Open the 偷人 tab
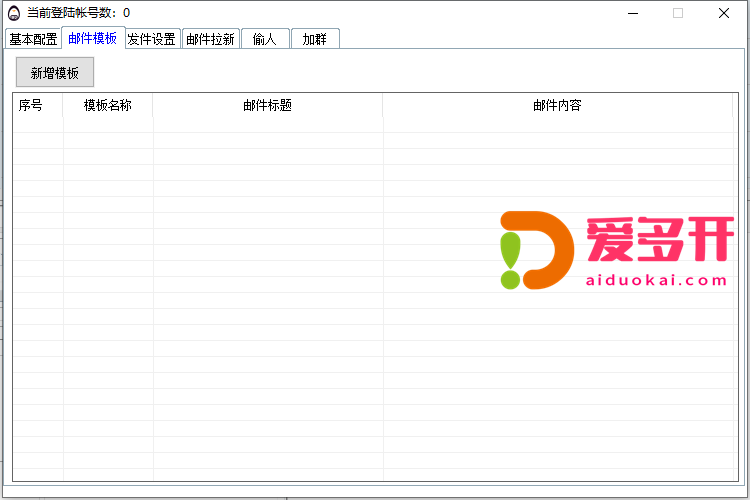The height and width of the screenshot is (500, 750). click(265, 39)
